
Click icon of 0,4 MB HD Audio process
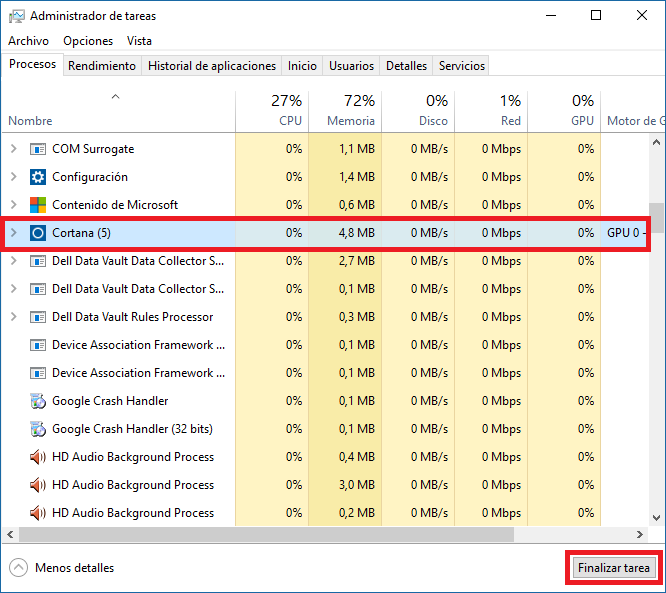click(38, 457)
